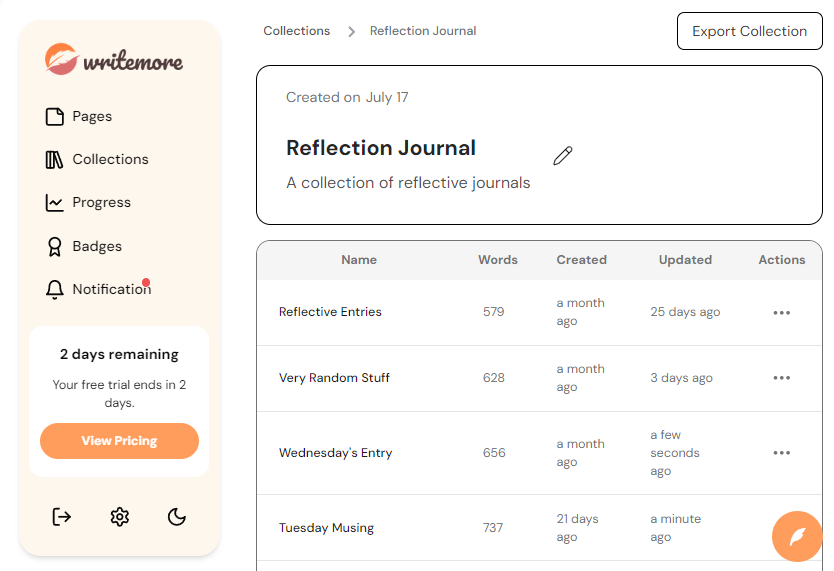
Task: Toggle dark mode with the moon icon
Action: click(x=177, y=517)
